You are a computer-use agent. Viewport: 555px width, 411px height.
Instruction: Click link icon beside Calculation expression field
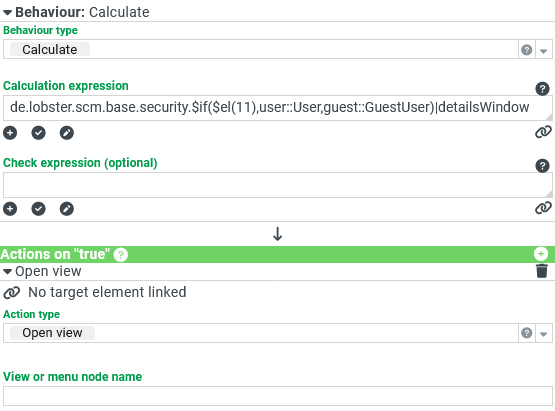click(x=543, y=132)
